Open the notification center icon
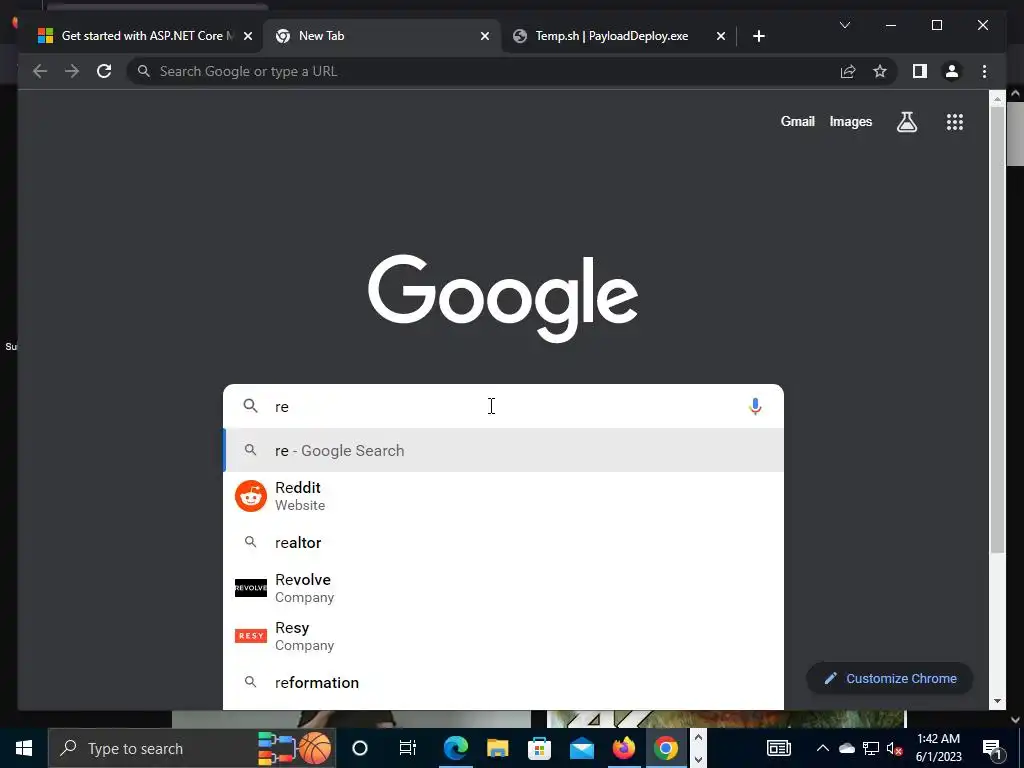1024x768 pixels. pyautogui.click(x=991, y=748)
